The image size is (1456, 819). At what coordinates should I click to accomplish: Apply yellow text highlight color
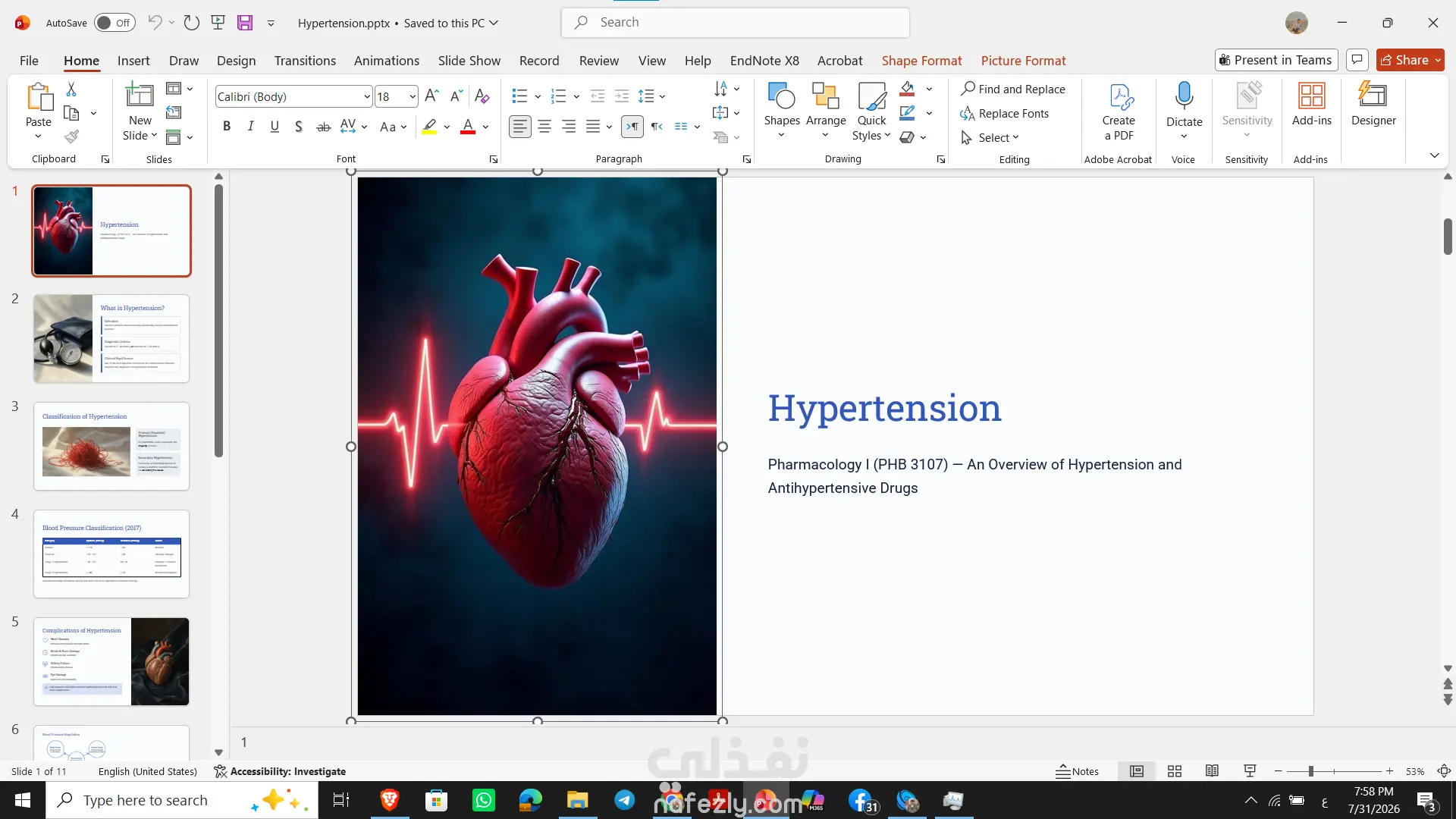click(429, 127)
